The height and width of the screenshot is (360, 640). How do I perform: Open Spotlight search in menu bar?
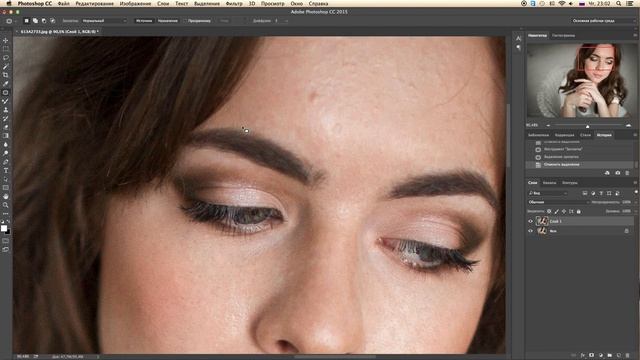[619, 3]
